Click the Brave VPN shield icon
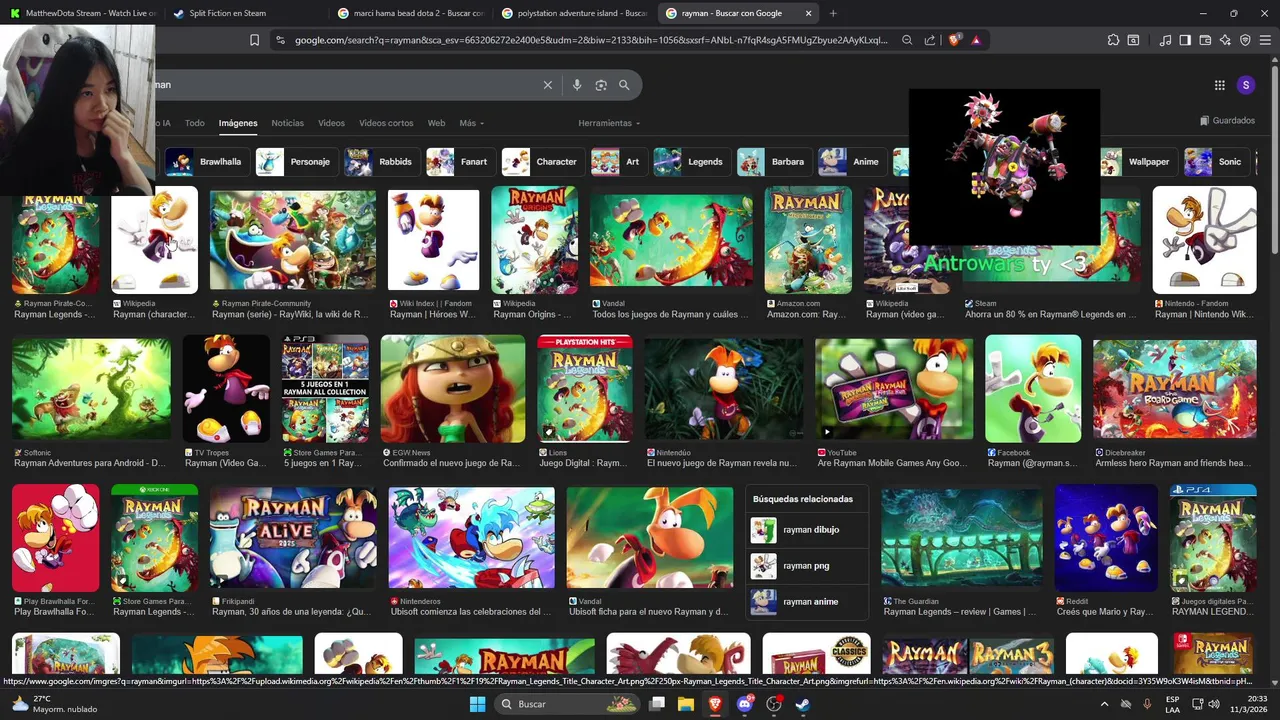 1245,40
